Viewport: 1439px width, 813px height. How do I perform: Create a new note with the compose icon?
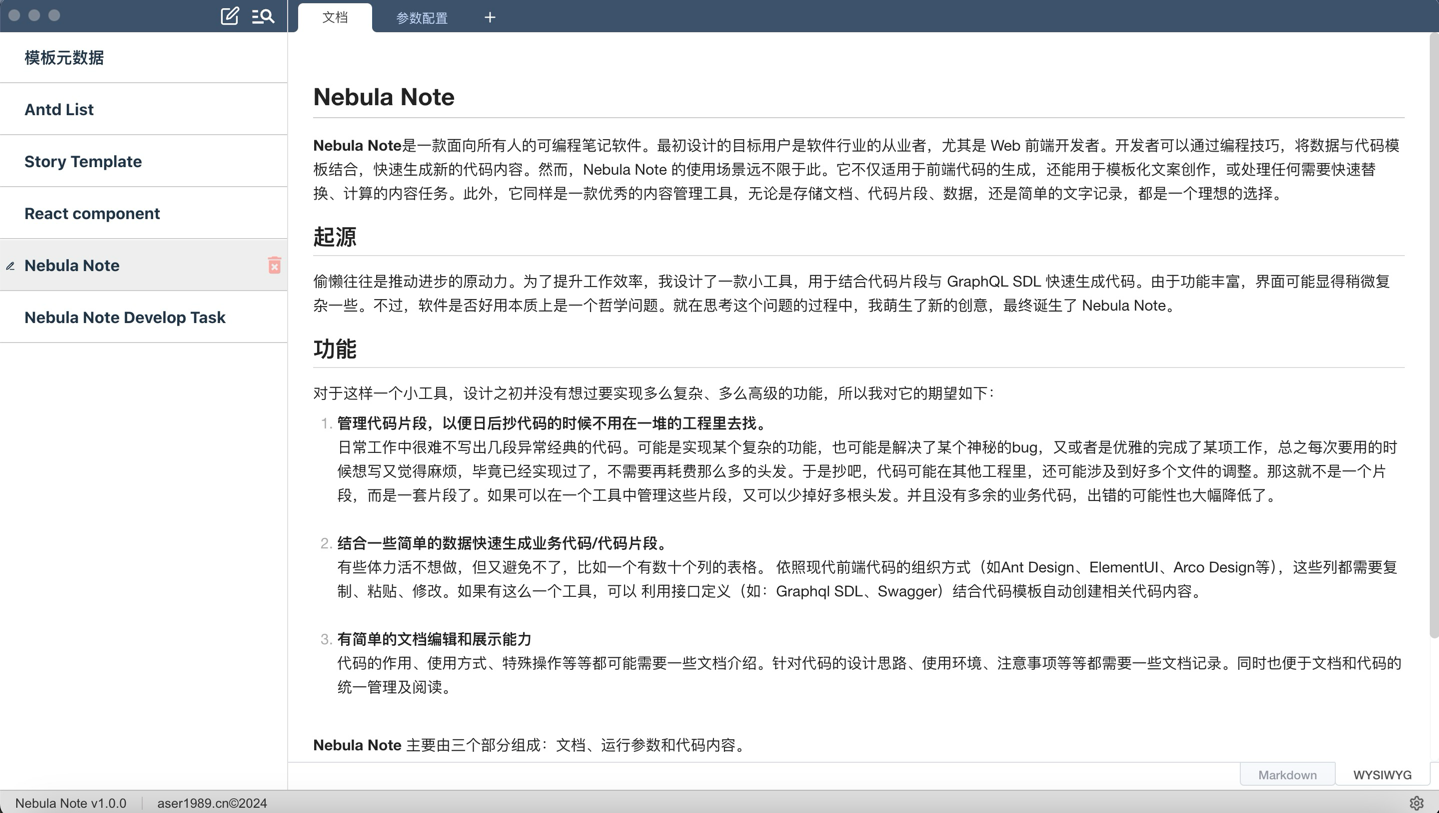[x=229, y=16]
